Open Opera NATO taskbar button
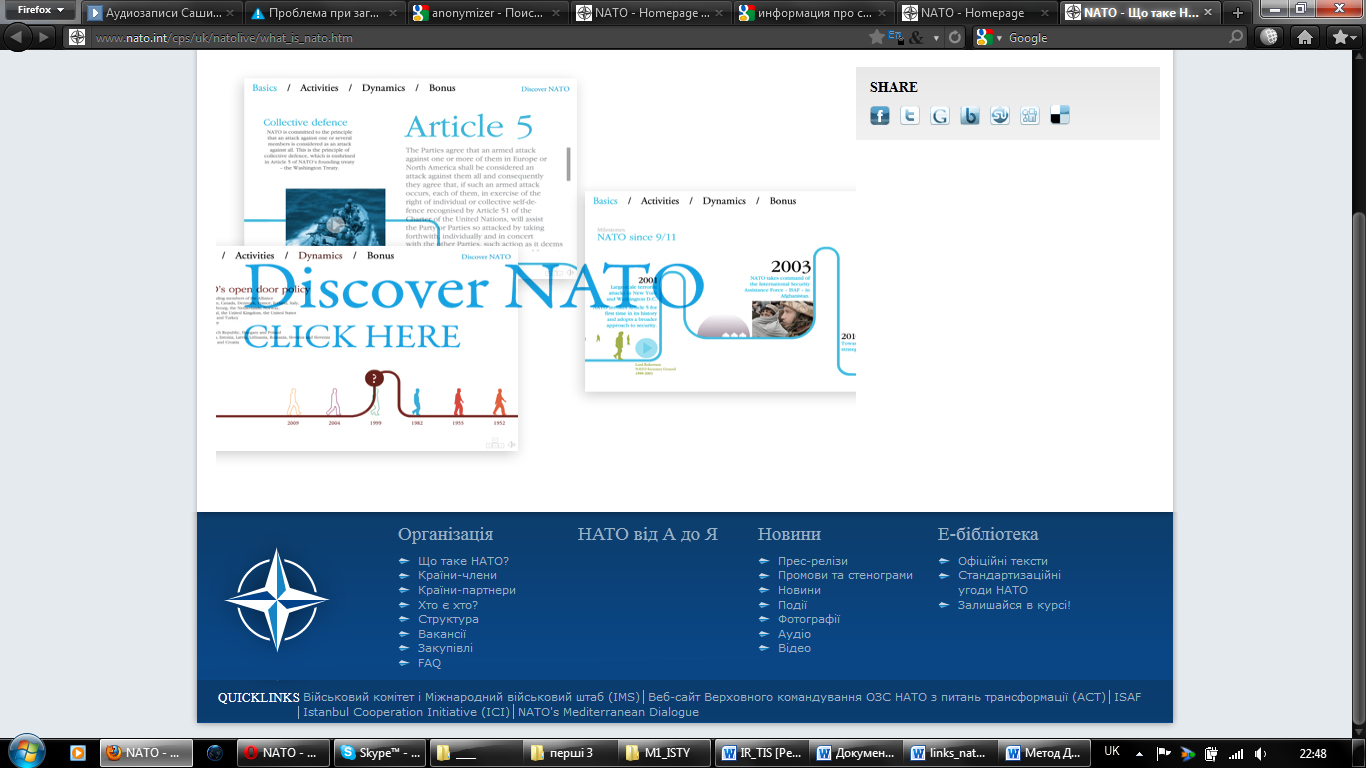Viewport: 1366px width, 768px height. pyautogui.click(x=281, y=753)
